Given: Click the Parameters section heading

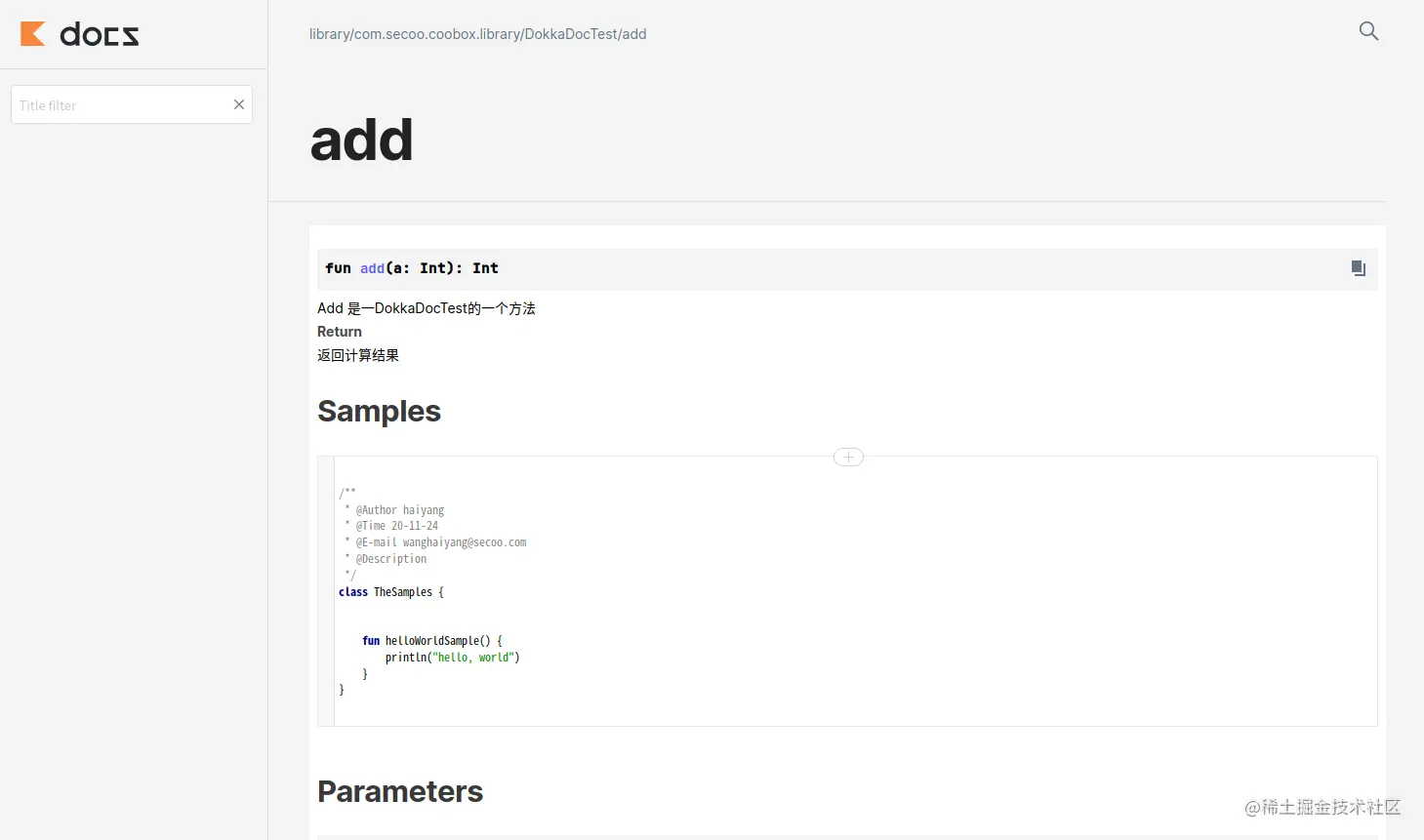Looking at the screenshot, I should 400,791.
